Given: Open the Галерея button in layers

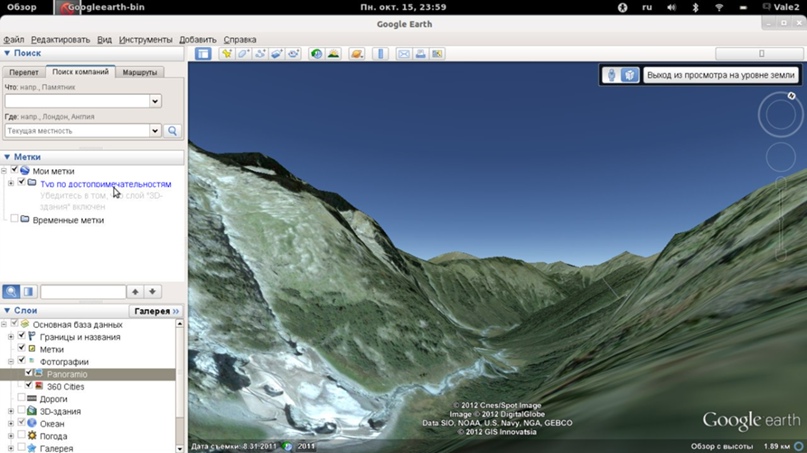Looking at the screenshot, I should (x=157, y=311).
